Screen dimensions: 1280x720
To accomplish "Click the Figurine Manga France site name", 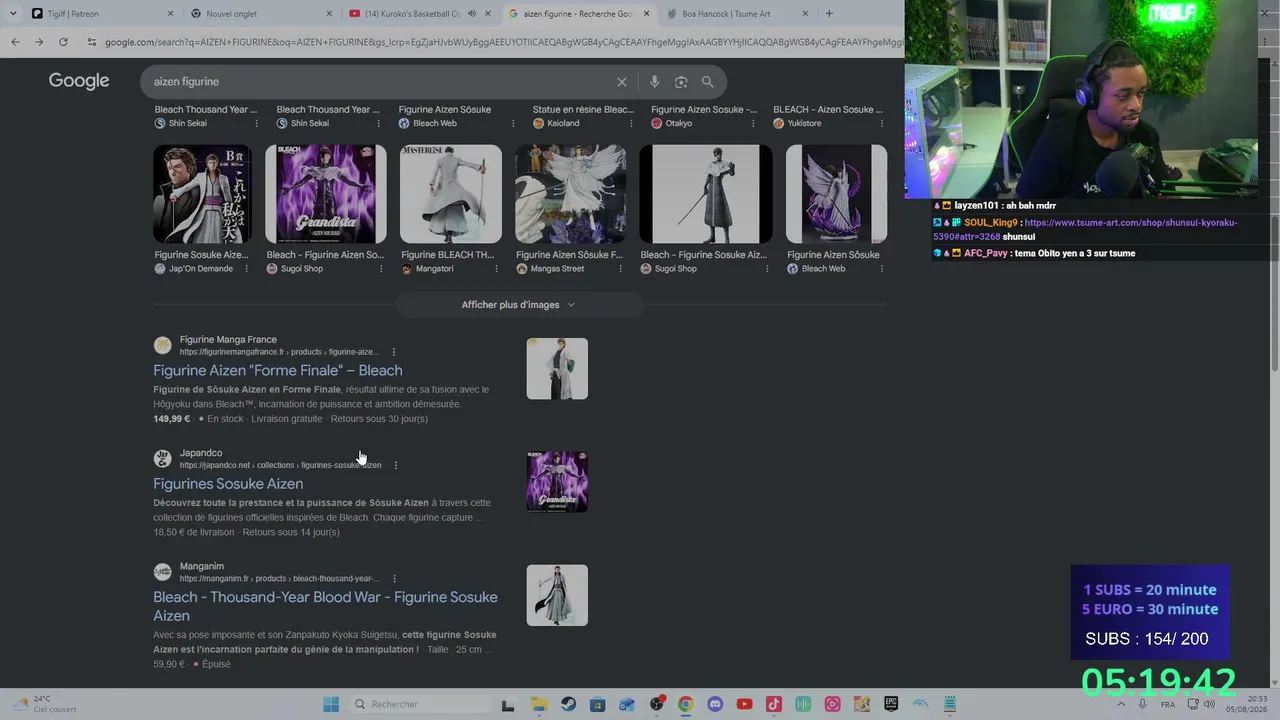I will click(228, 340).
